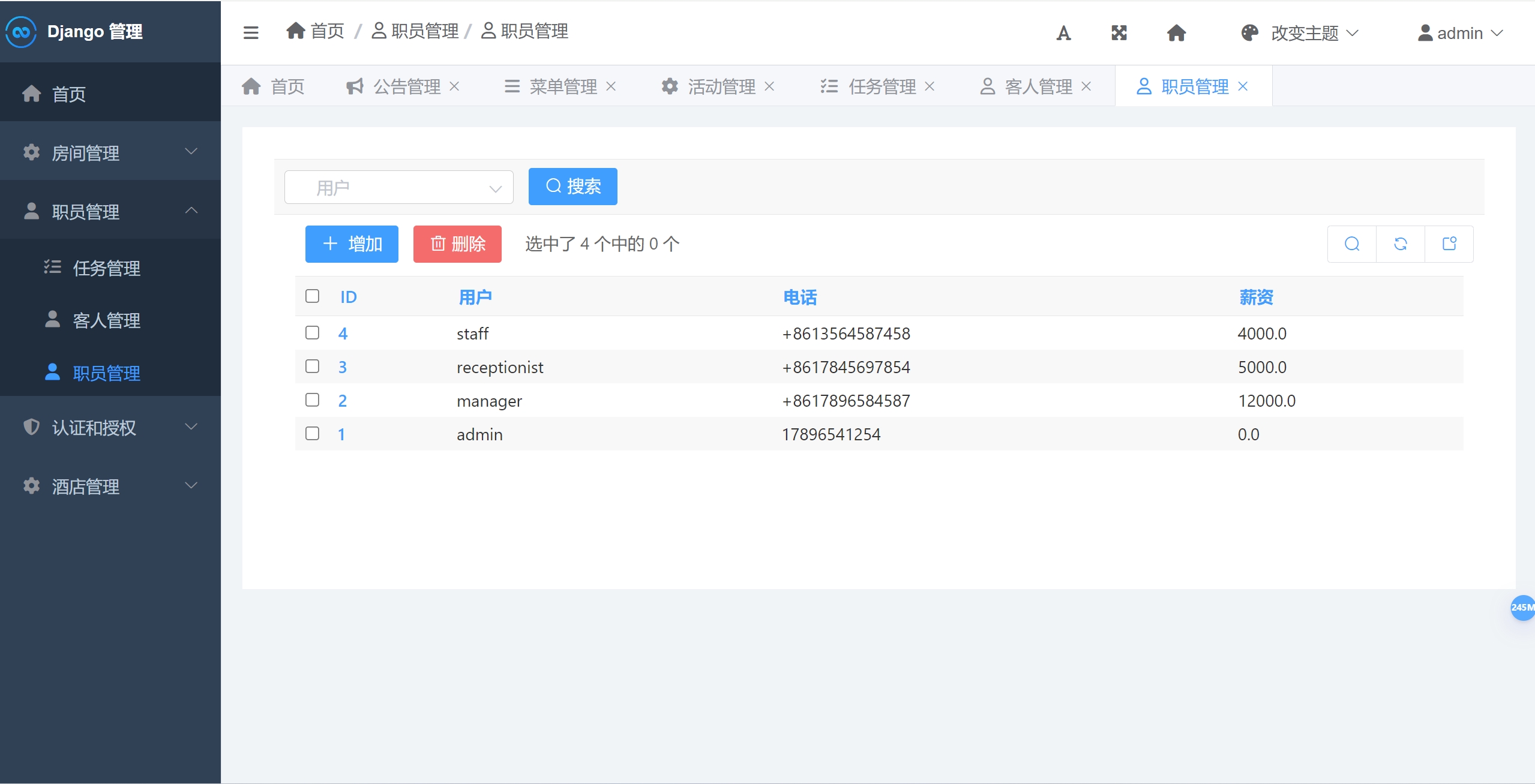Click the list icon beside sidebar 任务管理

pos(53,267)
